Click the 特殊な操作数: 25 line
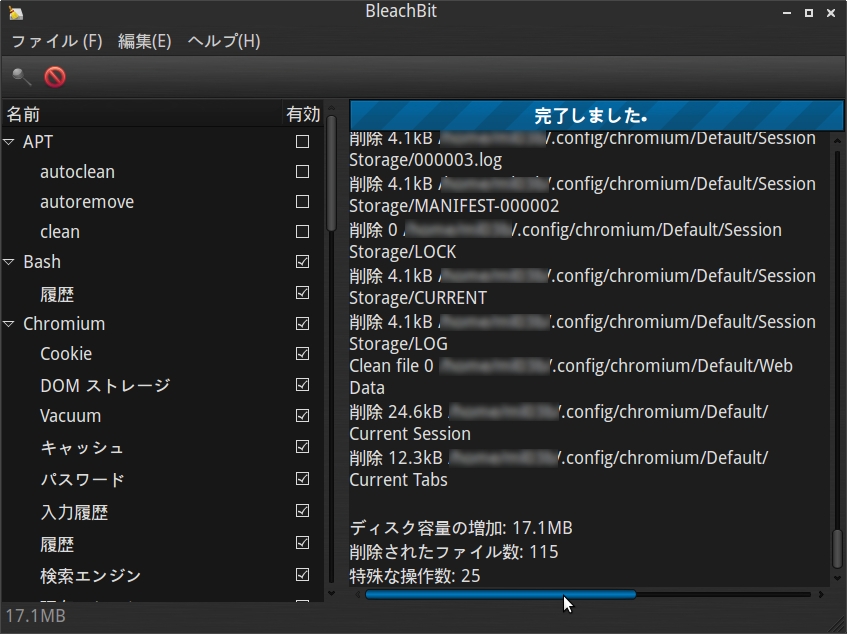This screenshot has width=847, height=634. click(415, 576)
